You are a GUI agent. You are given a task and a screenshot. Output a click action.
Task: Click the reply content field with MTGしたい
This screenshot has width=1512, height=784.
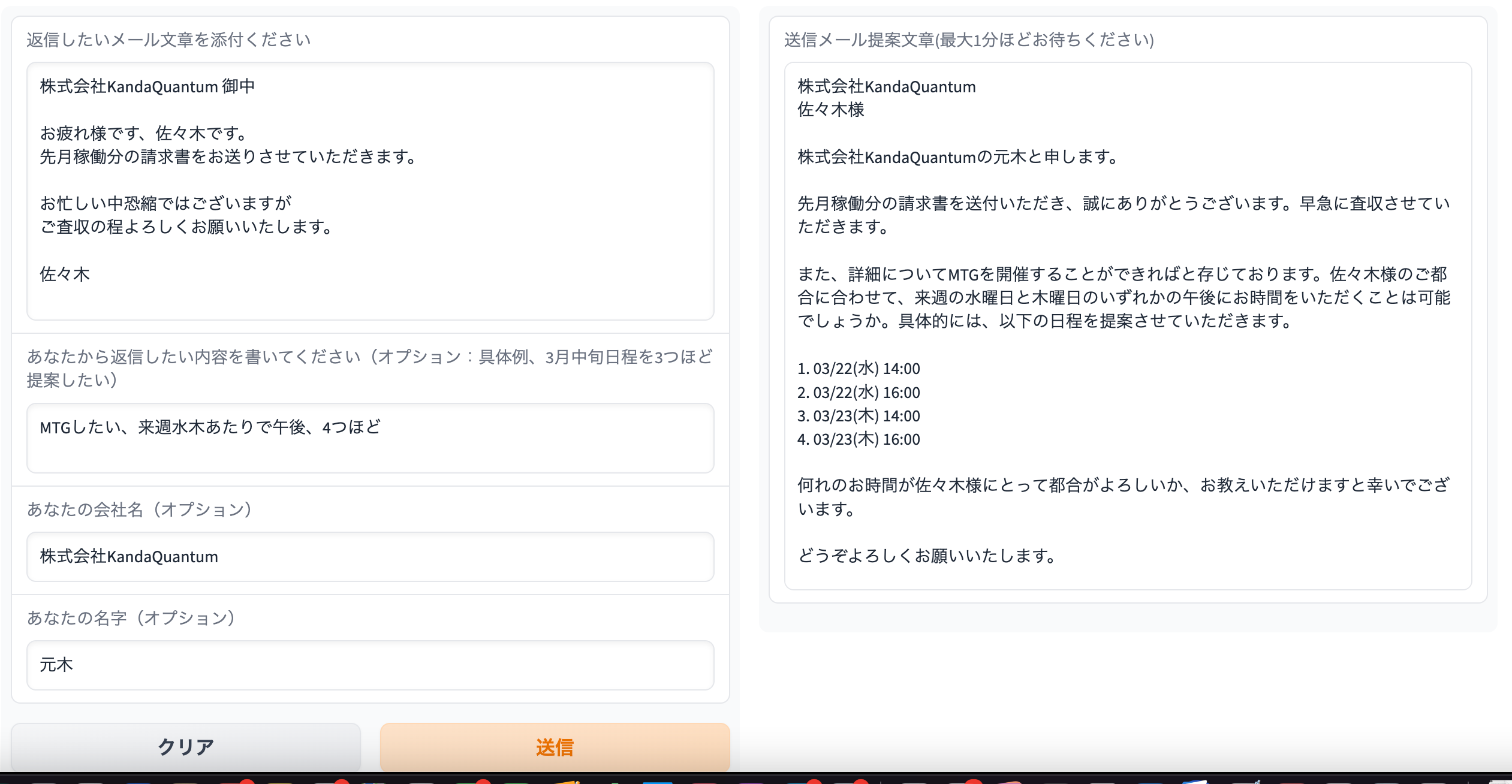[x=370, y=438]
